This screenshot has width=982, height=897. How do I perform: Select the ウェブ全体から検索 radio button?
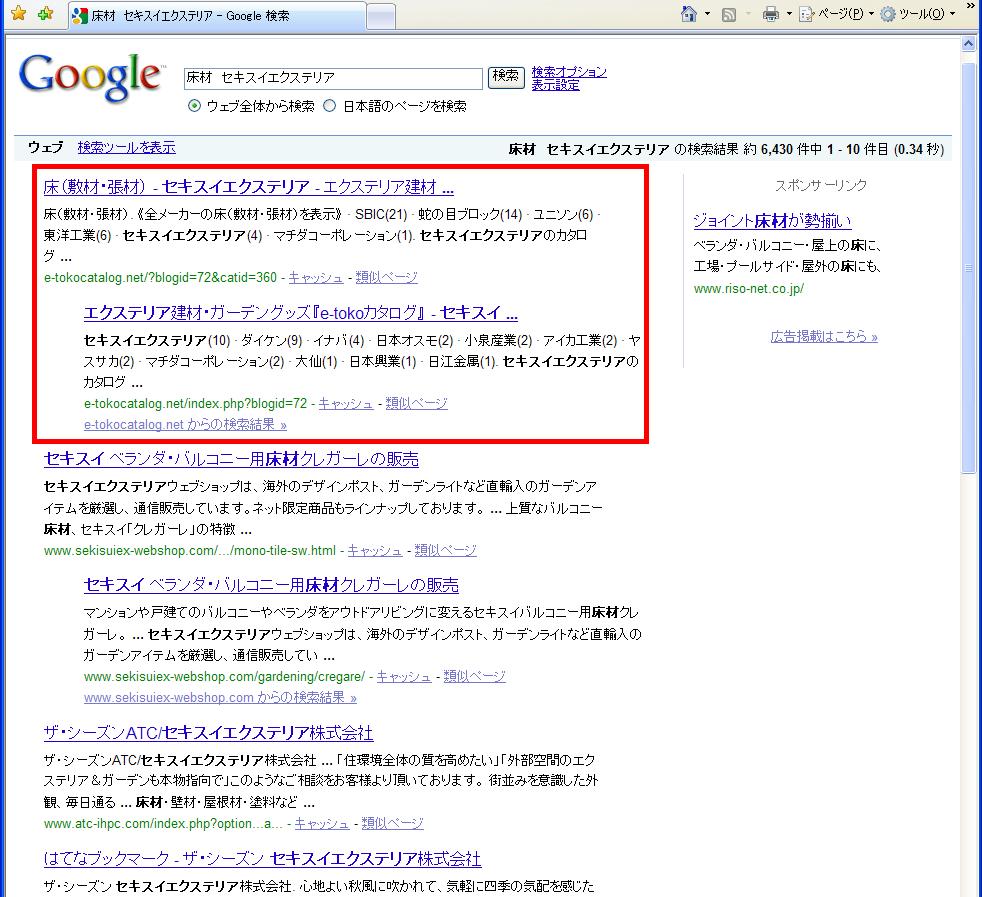click(195, 106)
